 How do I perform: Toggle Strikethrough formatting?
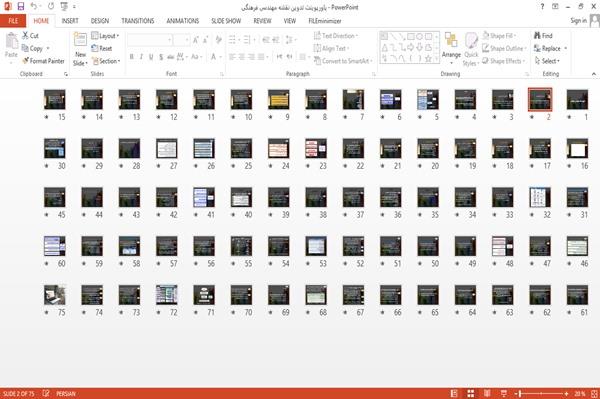point(171,57)
